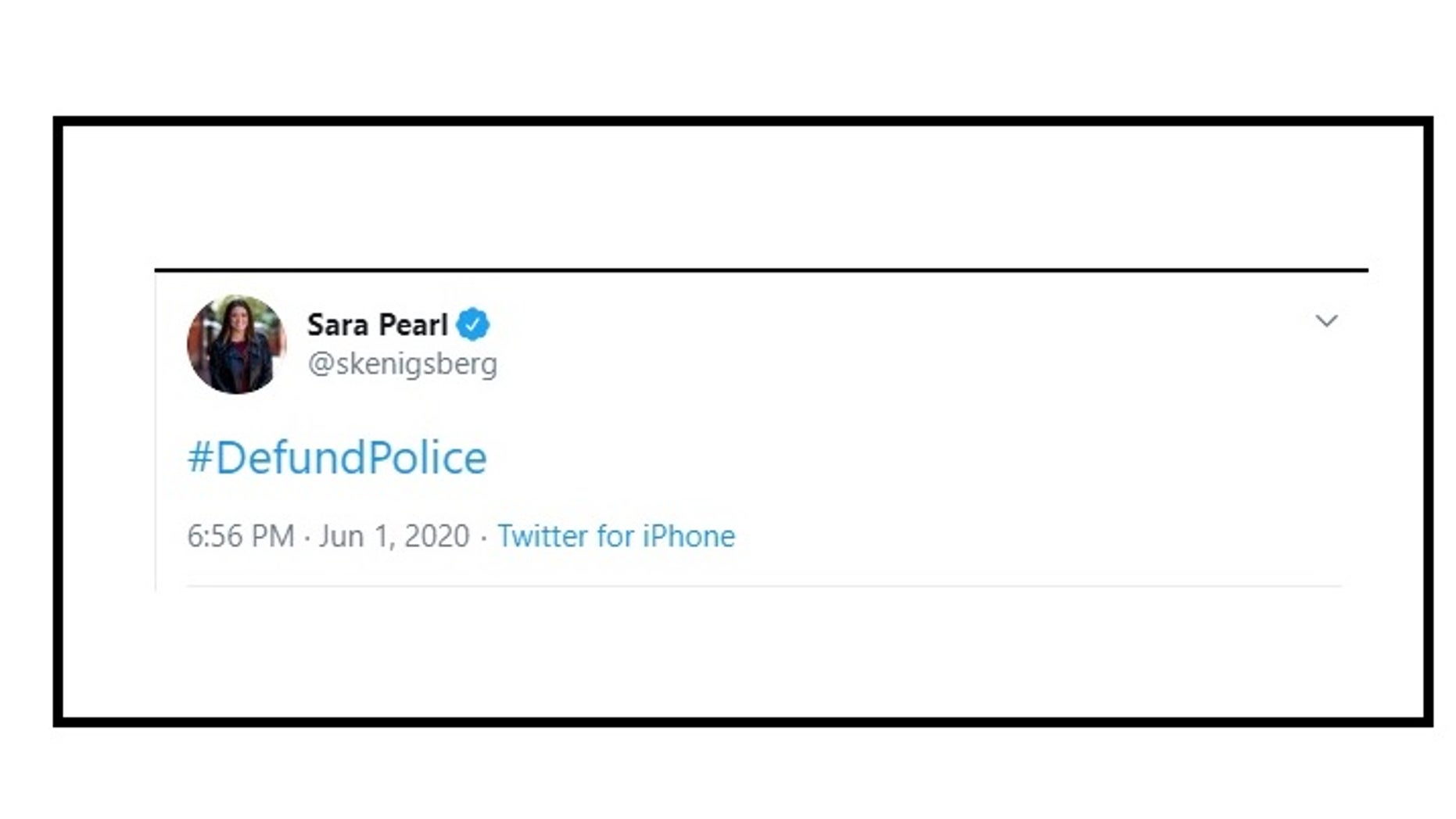Click the @skenigsberg handle
The width and height of the screenshot is (1456, 819).
pos(403,363)
